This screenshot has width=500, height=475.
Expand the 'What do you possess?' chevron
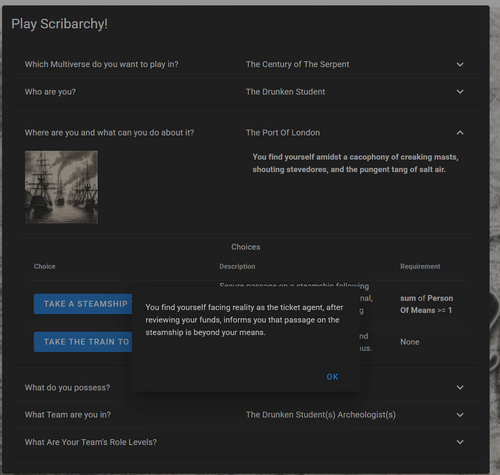[460, 387]
